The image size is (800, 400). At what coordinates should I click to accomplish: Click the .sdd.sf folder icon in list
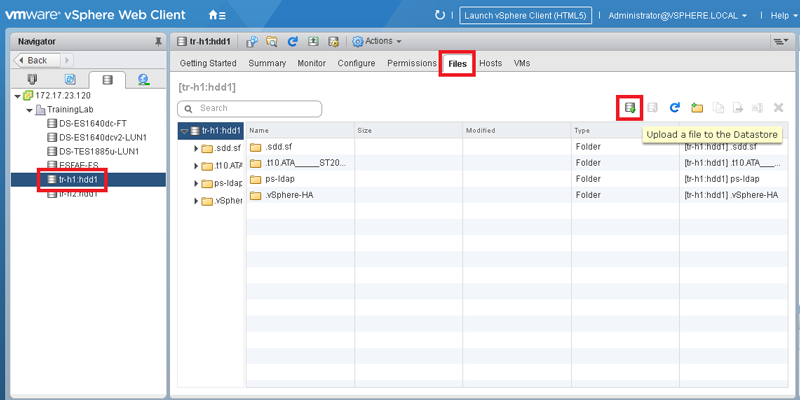(x=256, y=147)
